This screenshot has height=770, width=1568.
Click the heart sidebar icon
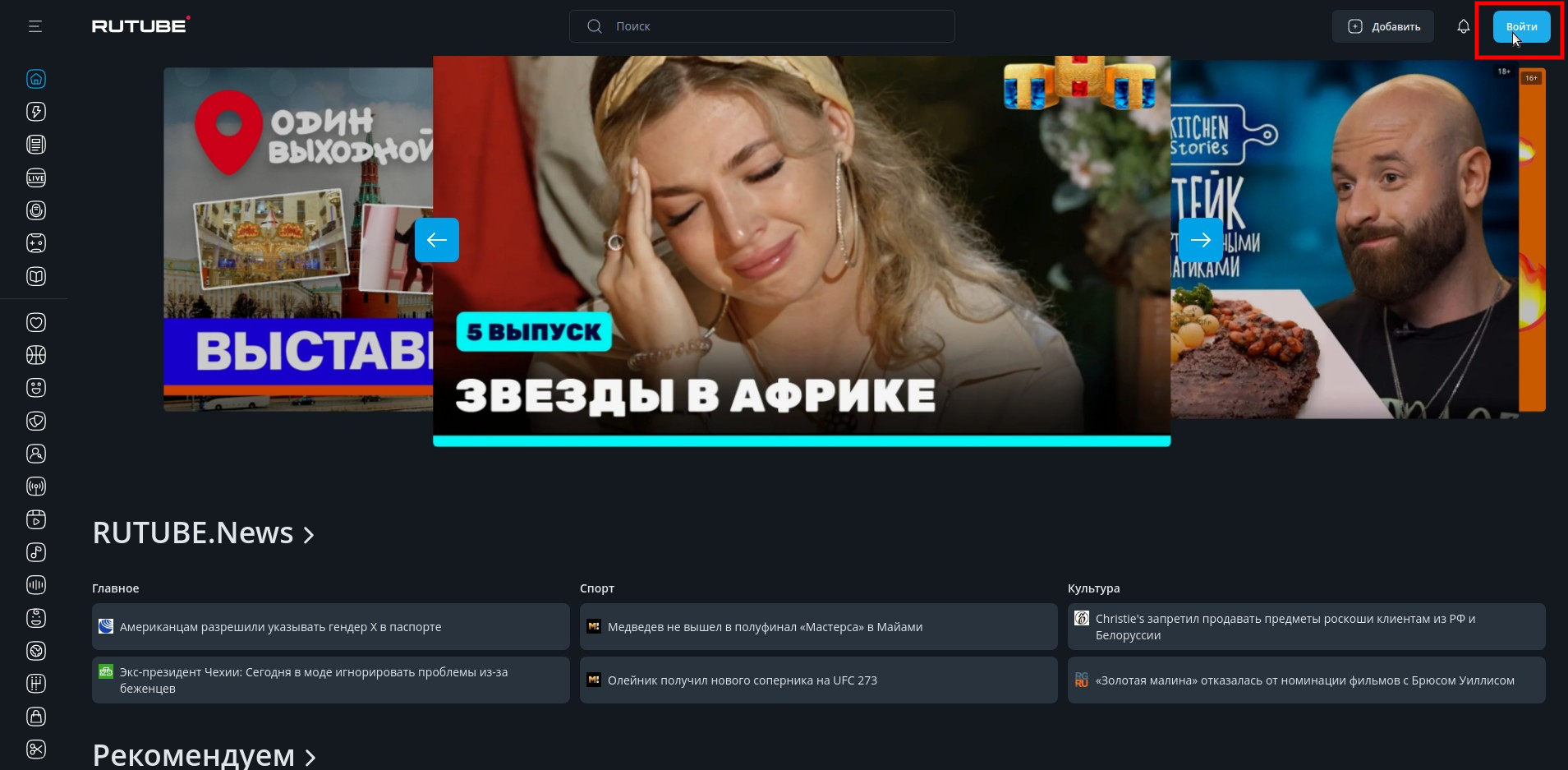(36, 322)
